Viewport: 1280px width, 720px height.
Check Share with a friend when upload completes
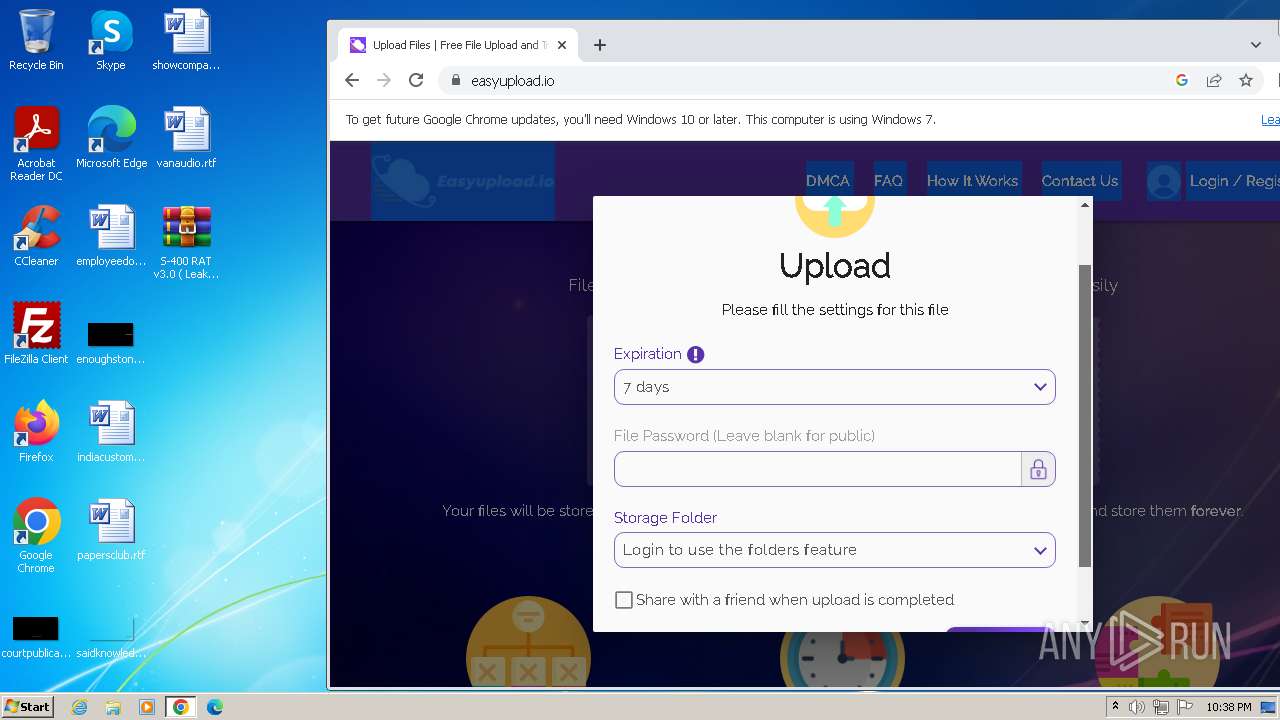pyautogui.click(x=624, y=600)
